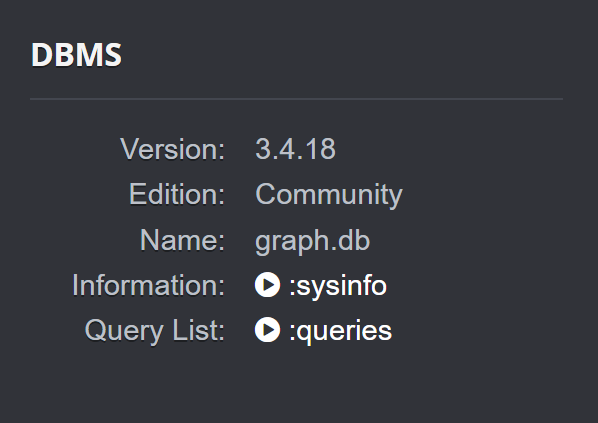Click the Version: label
Viewport: 598px width, 423px height.
point(173,149)
